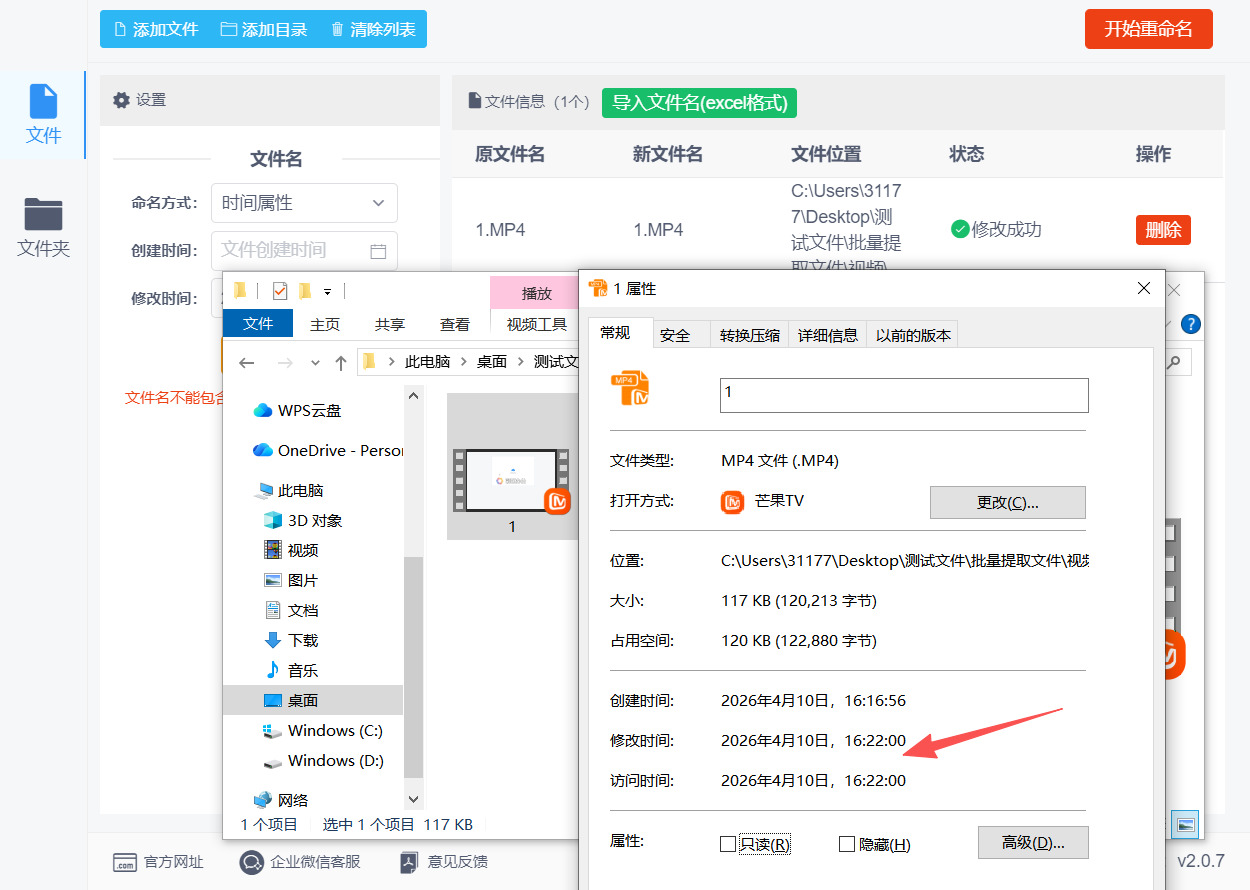Open 以前的版本 tab in properties dialog
Viewport: 1250px width, 890px height.
[913, 335]
